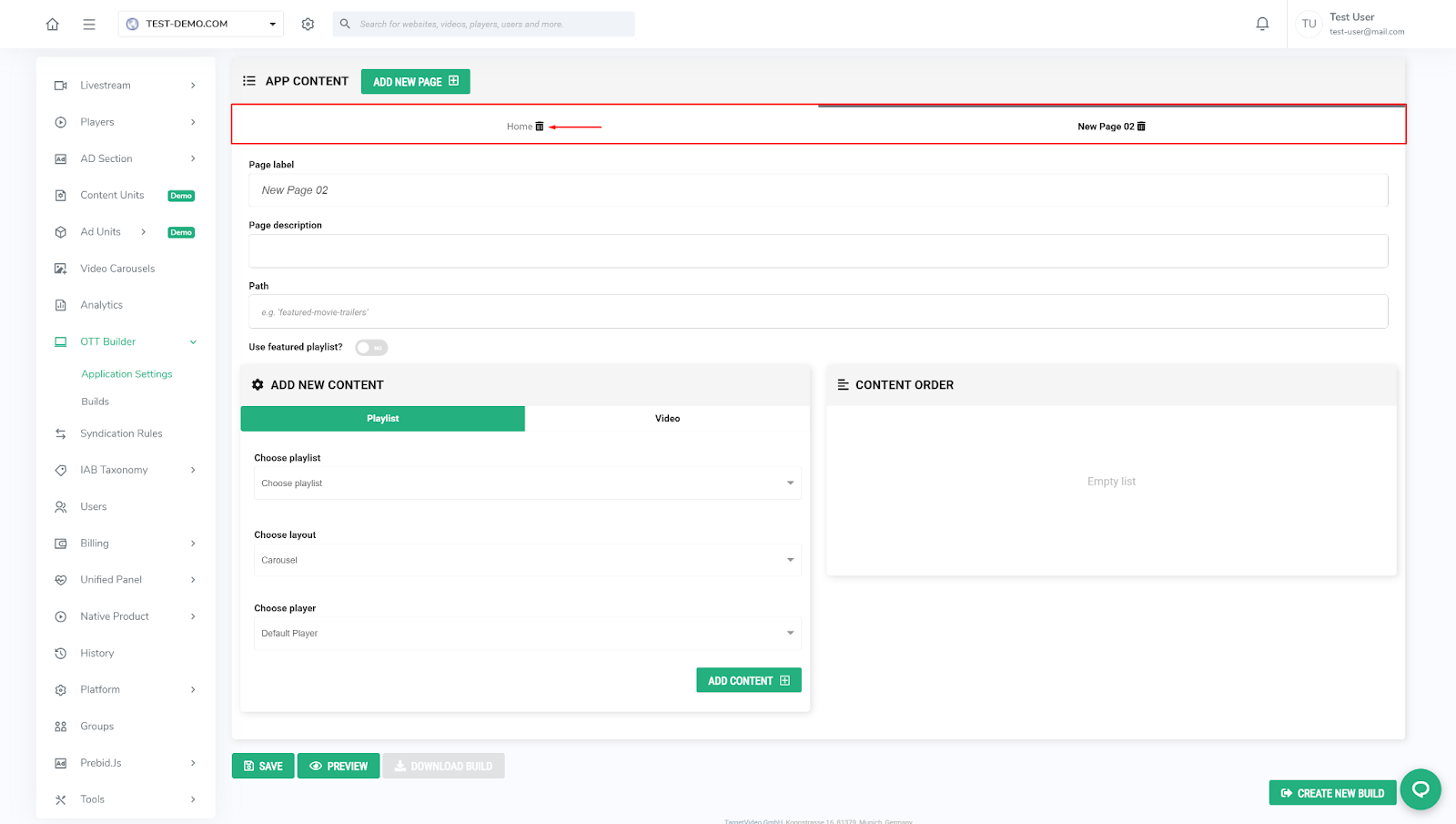Screen dimensions: 1456x824
Task: Delete New Page 02 via trash icon
Action: tap(1141, 127)
